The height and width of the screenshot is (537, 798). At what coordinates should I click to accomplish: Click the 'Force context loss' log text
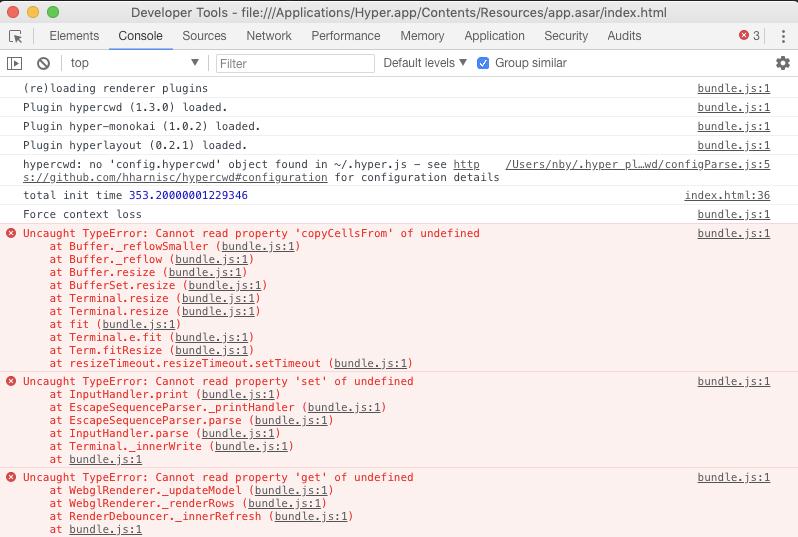coord(82,214)
